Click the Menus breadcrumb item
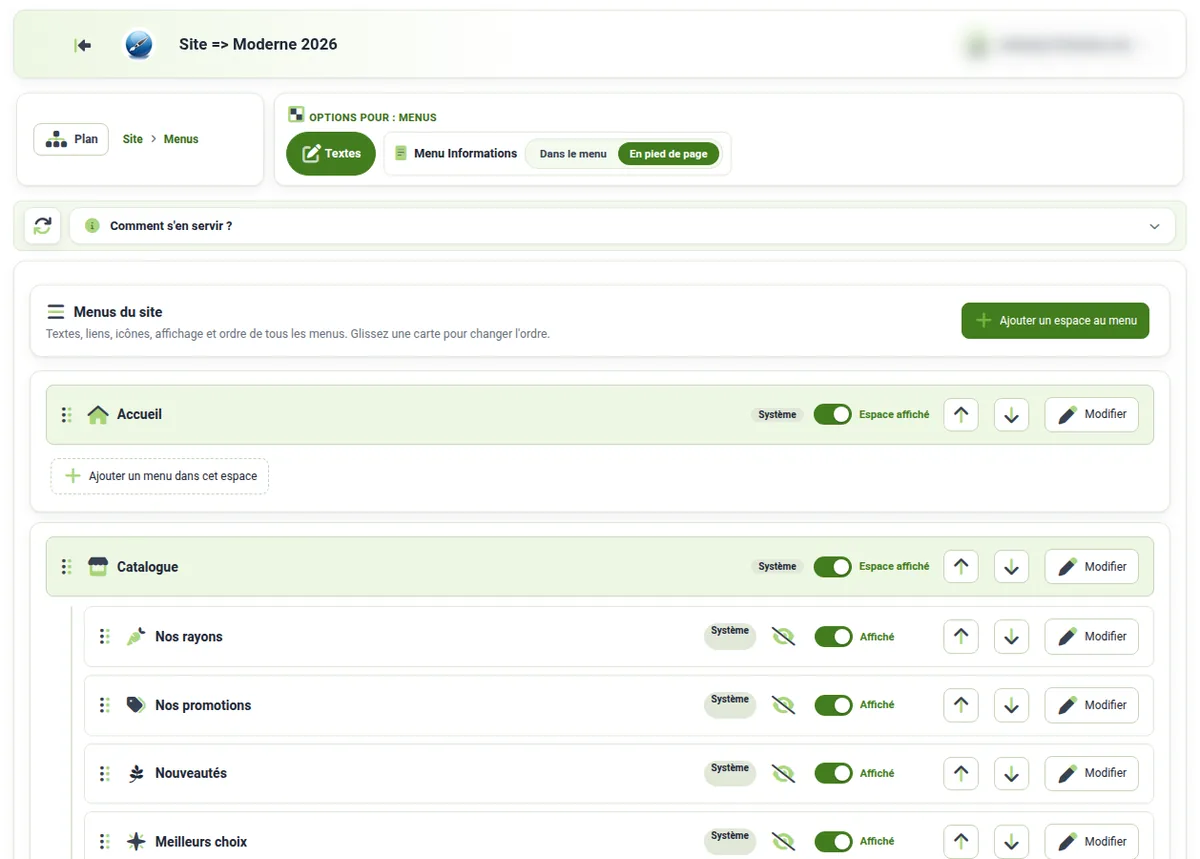Screen dimensions: 1200x859 (x=181, y=139)
